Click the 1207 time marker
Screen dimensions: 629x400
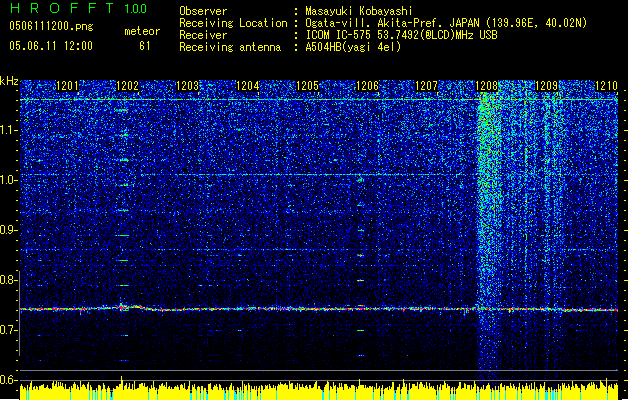click(x=426, y=86)
